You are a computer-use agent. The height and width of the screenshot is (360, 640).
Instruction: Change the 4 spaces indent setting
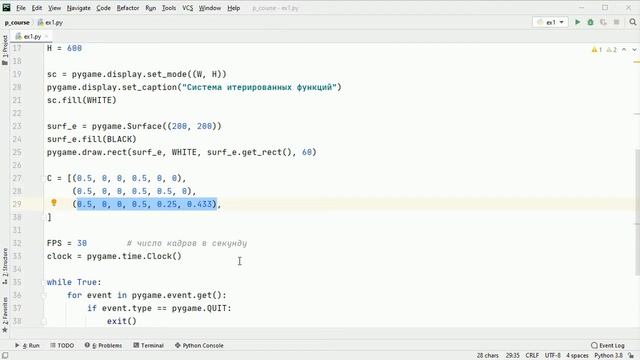577,356
